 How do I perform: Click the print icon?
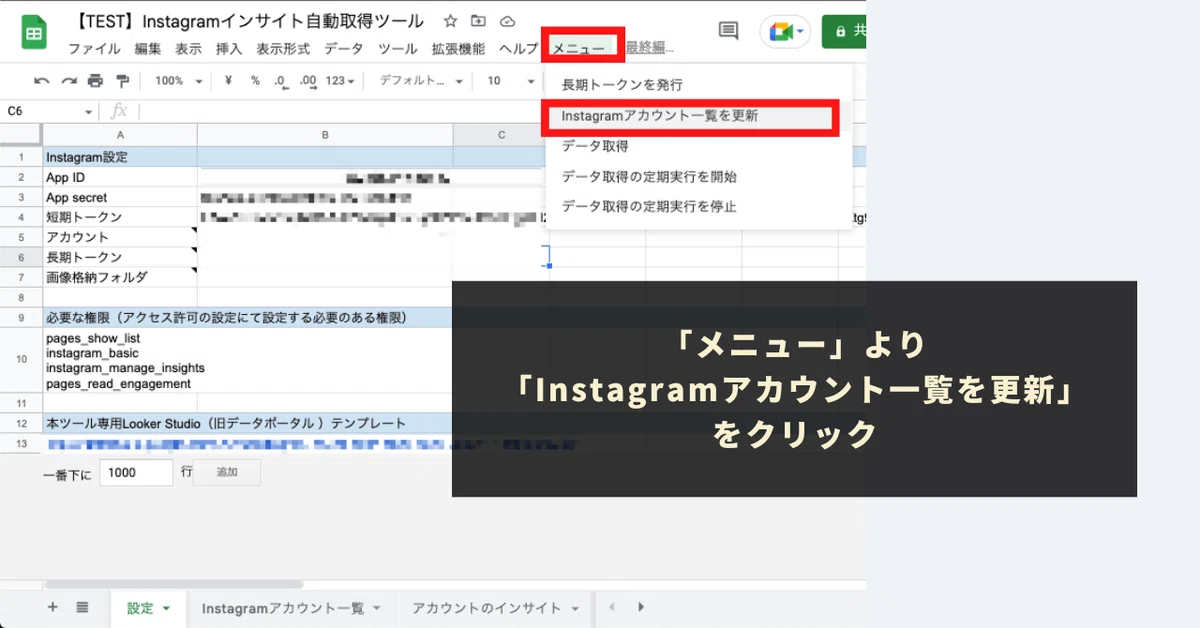[x=95, y=81]
